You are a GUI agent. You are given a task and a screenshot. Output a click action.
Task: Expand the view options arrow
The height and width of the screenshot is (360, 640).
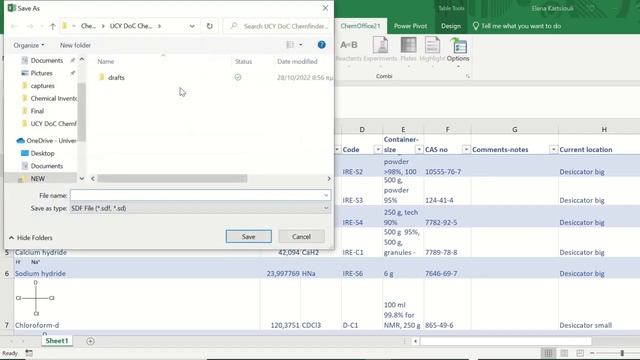[x=301, y=45]
